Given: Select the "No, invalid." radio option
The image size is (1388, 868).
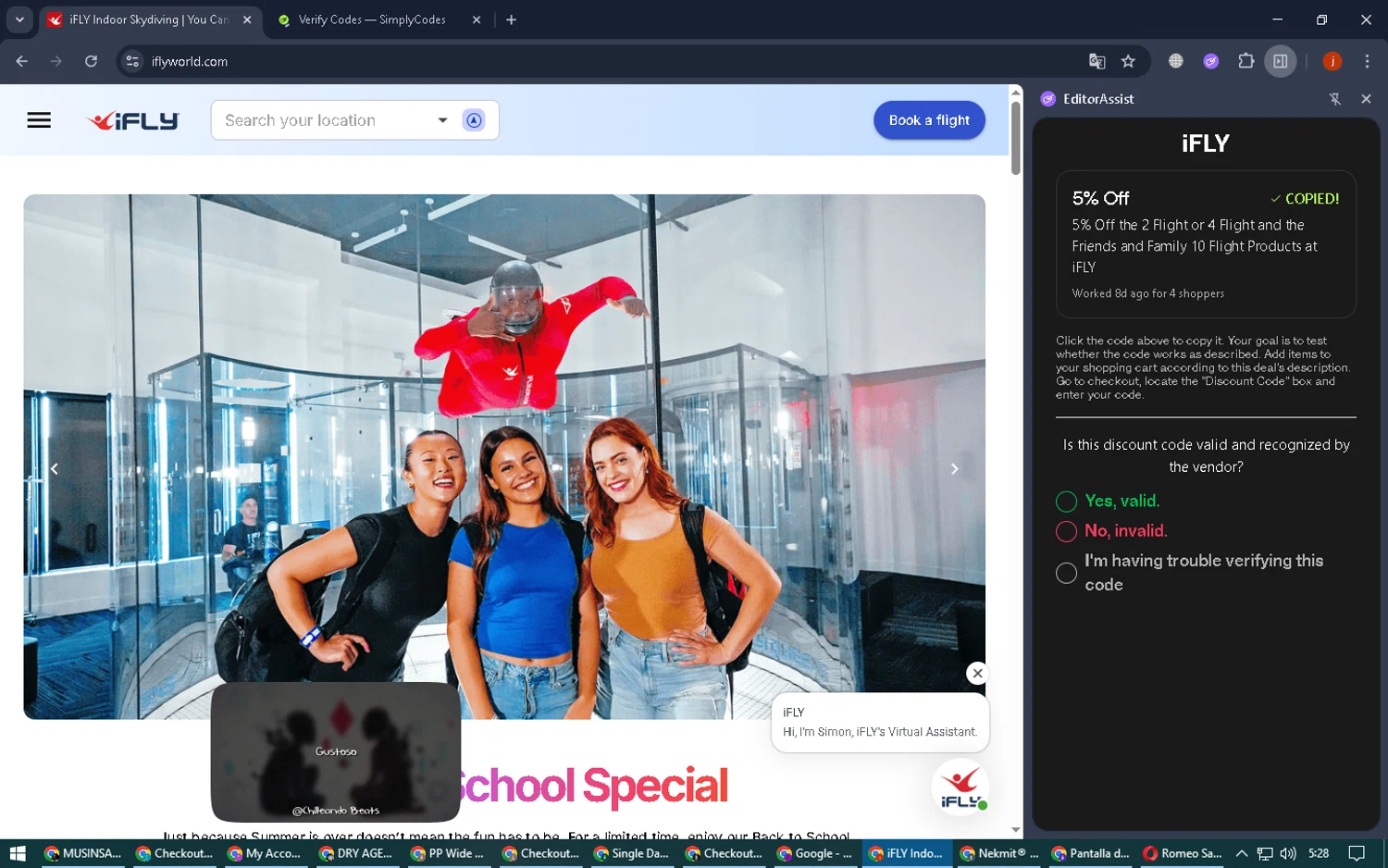Looking at the screenshot, I should click(1066, 531).
